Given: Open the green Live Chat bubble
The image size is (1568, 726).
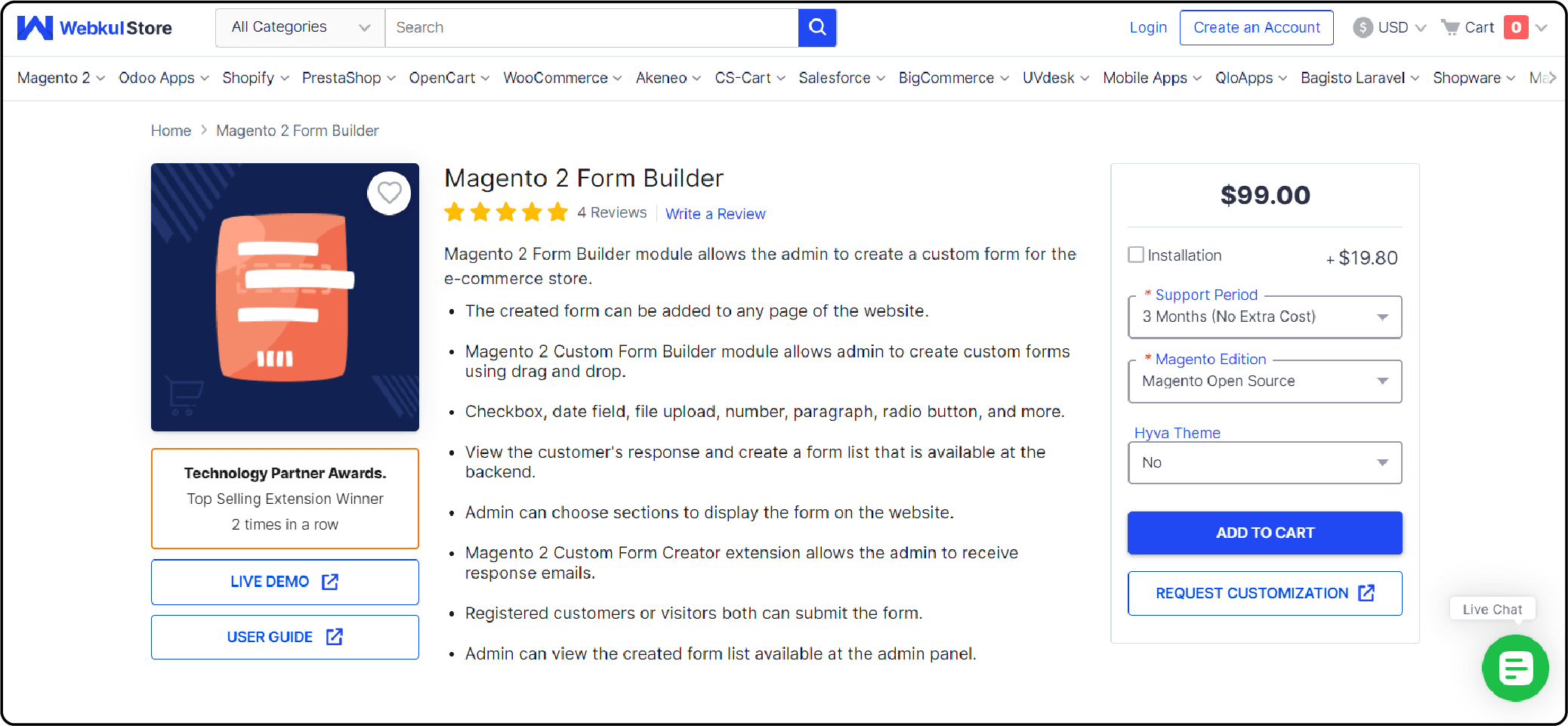Looking at the screenshot, I should coord(1514,668).
